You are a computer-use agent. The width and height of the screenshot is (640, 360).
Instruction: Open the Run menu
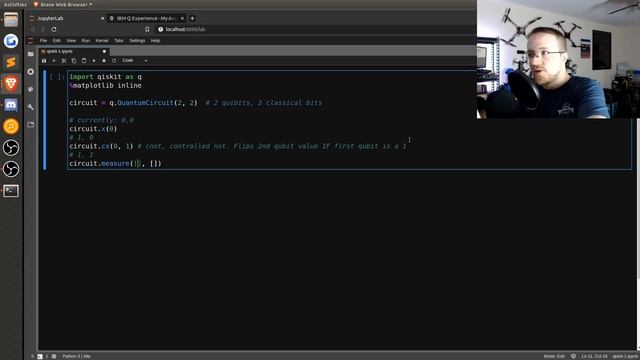[x=86, y=41]
